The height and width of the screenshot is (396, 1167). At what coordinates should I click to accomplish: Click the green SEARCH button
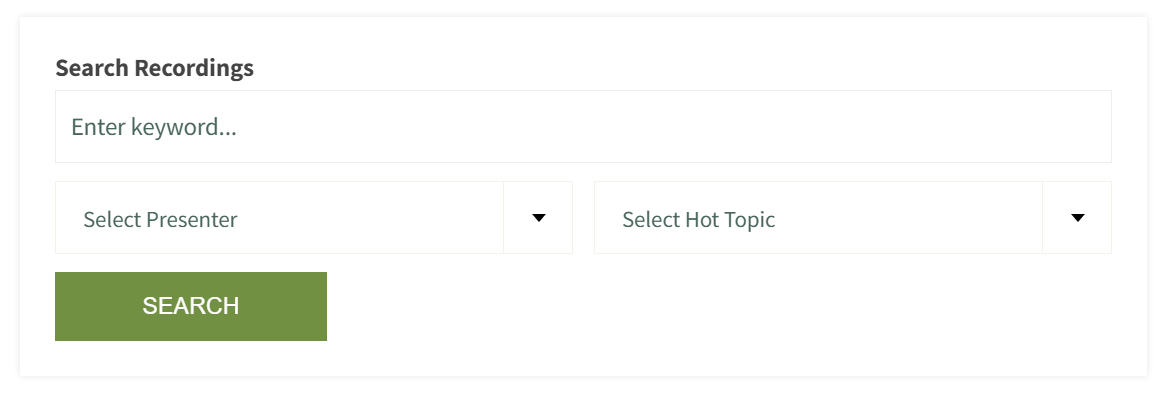point(191,306)
